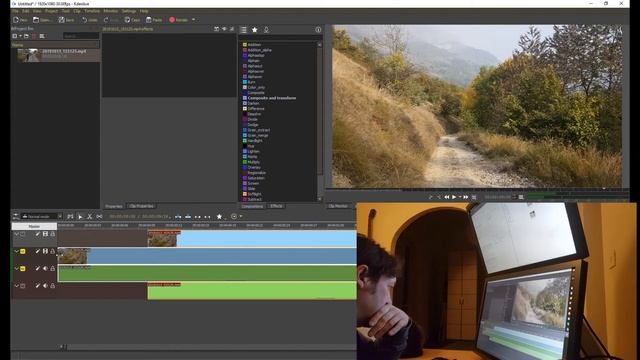The width and height of the screenshot is (640, 360).
Task: Switch to the Effects tab
Action: click(x=276, y=206)
